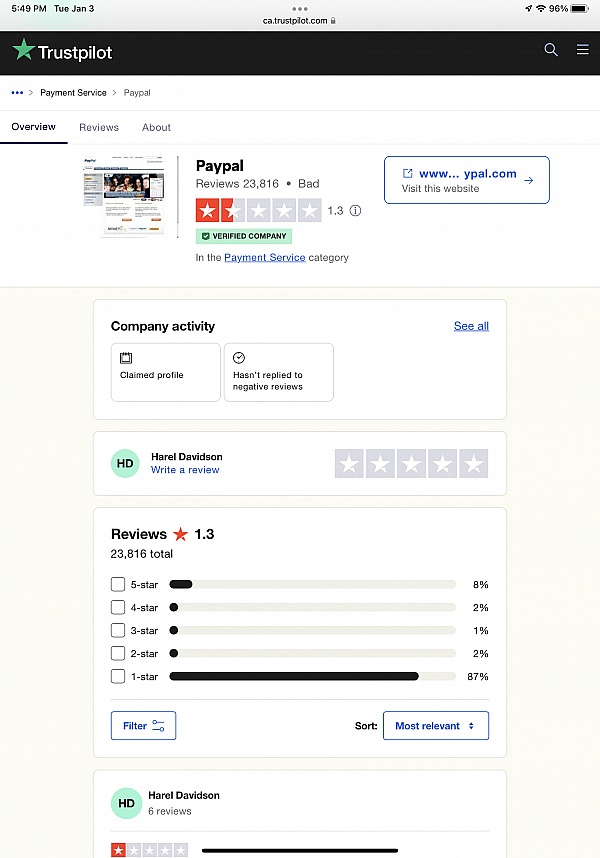Viewport: 600px width, 858px height.
Task: Open the About tab
Action: [156, 127]
